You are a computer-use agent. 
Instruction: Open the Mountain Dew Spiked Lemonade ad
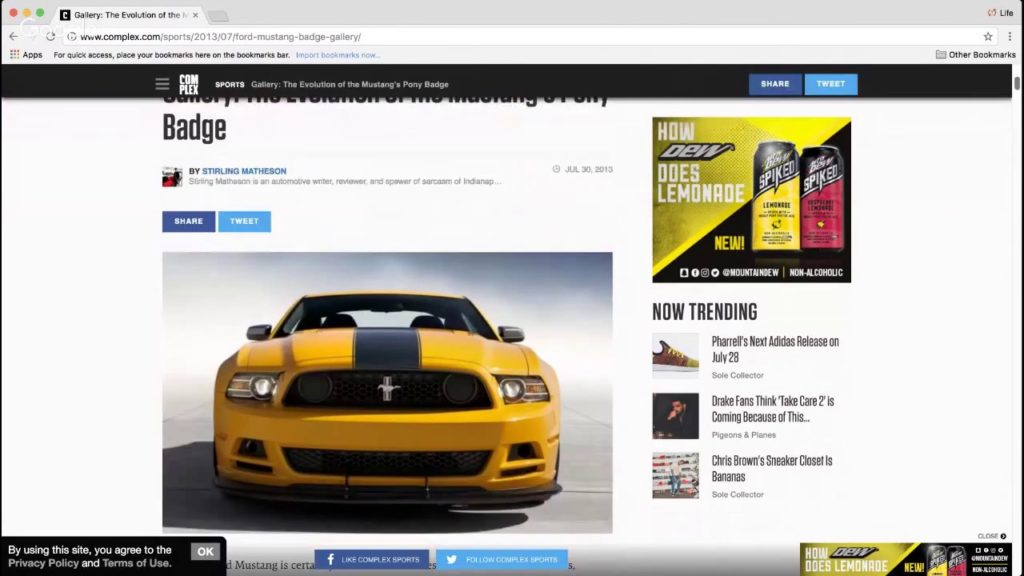click(752, 200)
